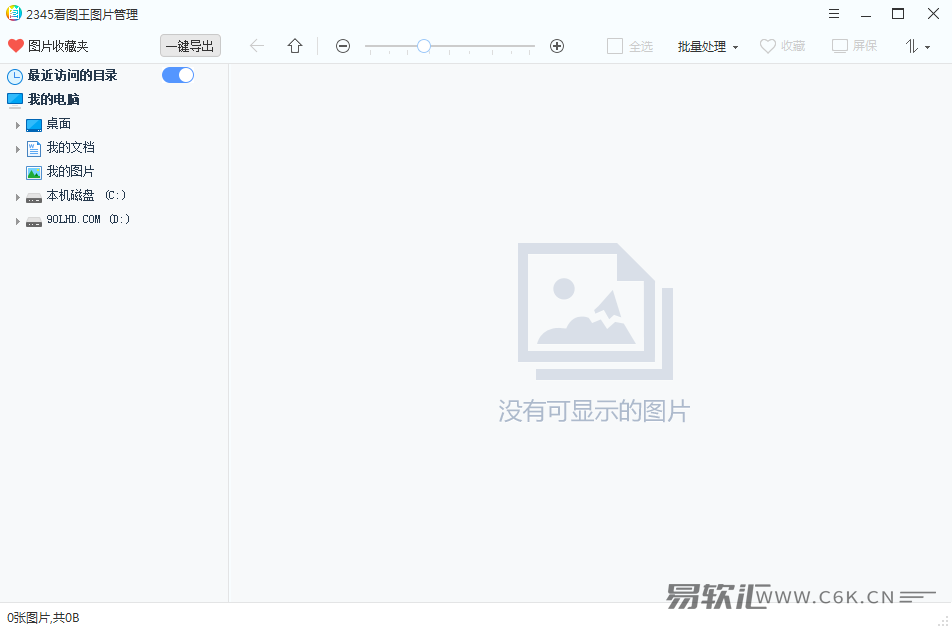This screenshot has height=630, width=952.
Task: Close the 2345看图王 window
Action: click(x=933, y=13)
